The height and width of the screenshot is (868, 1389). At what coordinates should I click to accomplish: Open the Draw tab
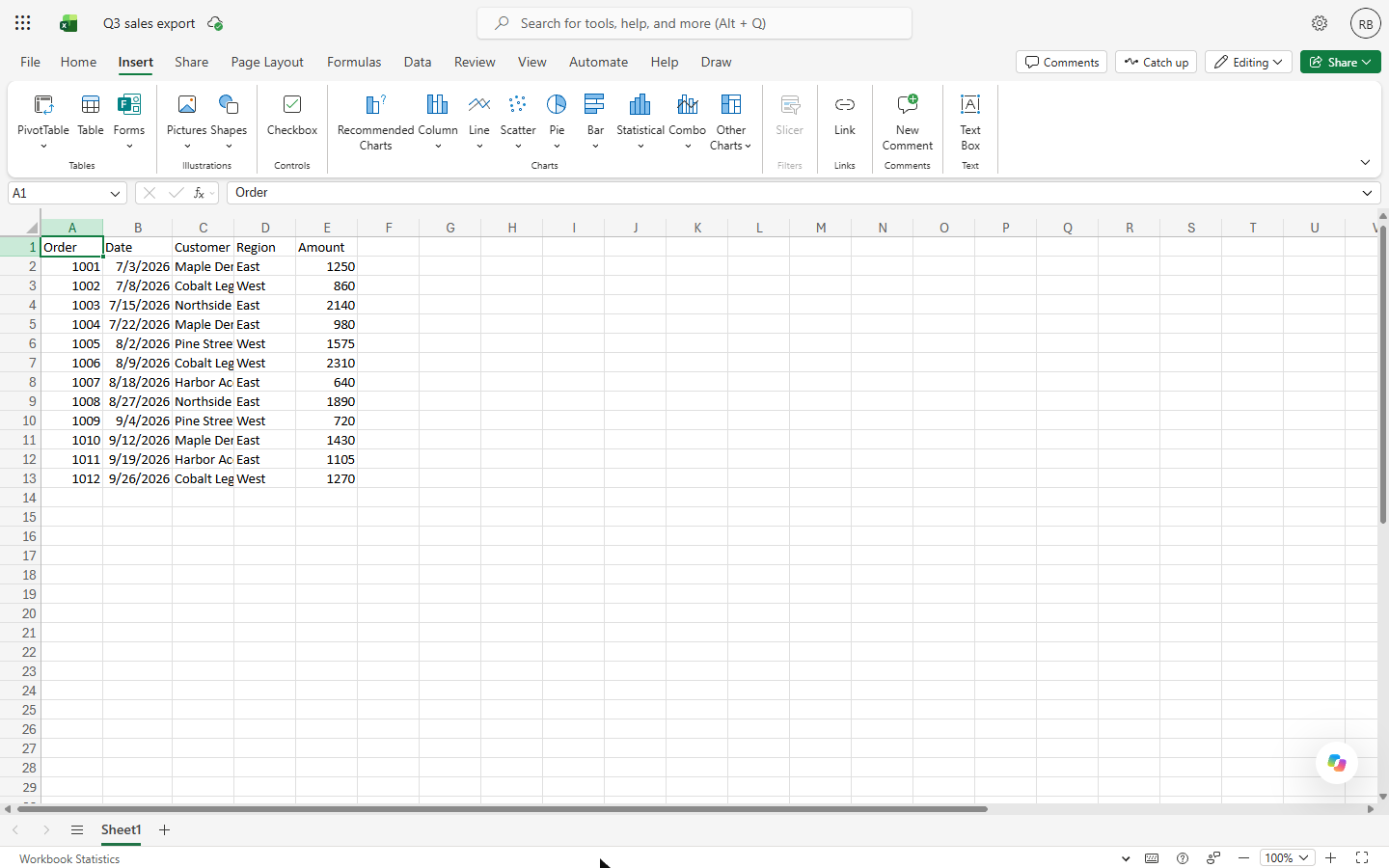(x=716, y=62)
